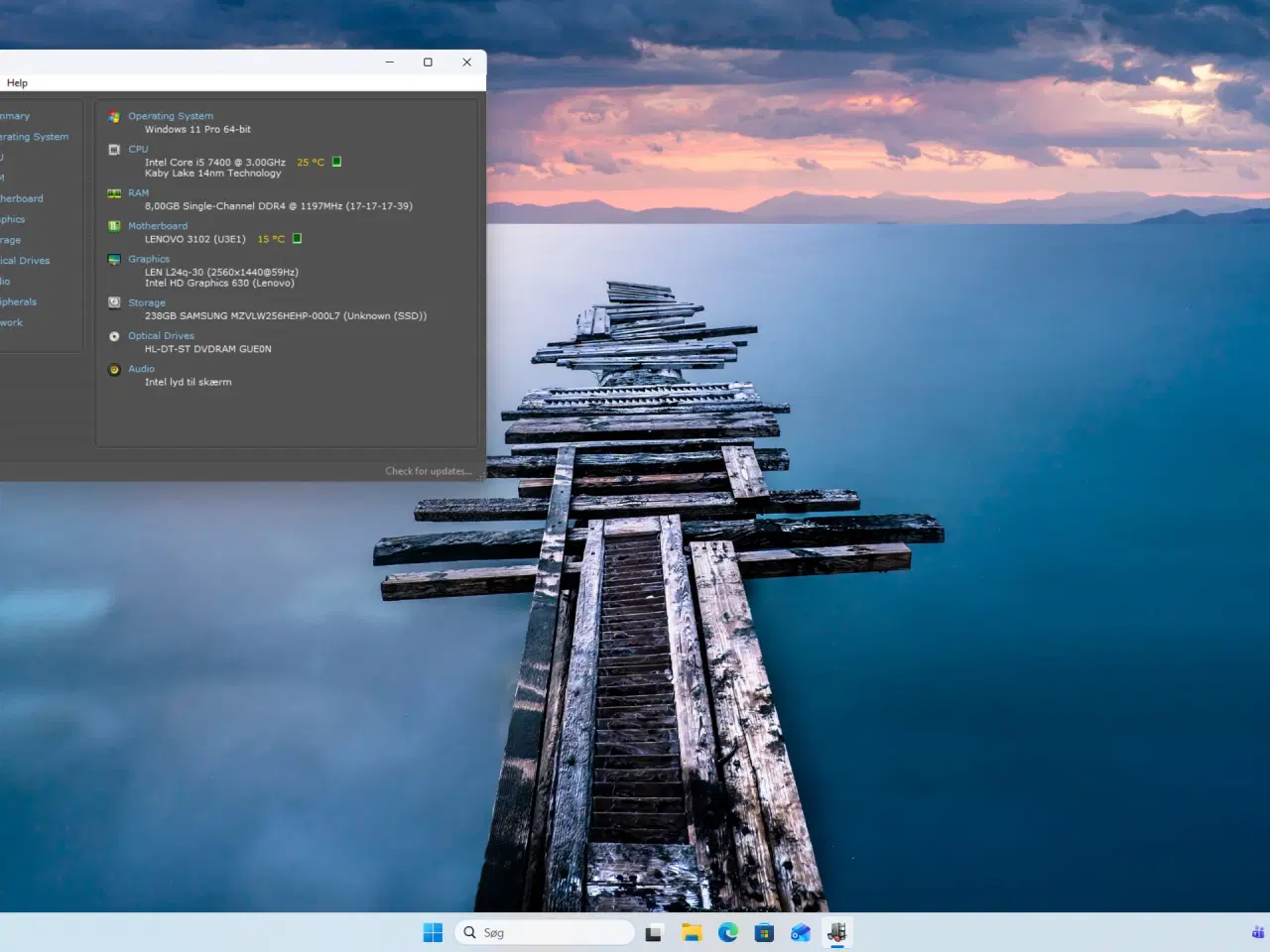Select Graphics in the left sidebar
This screenshot has width=1270, height=952.
click(12, 218)
